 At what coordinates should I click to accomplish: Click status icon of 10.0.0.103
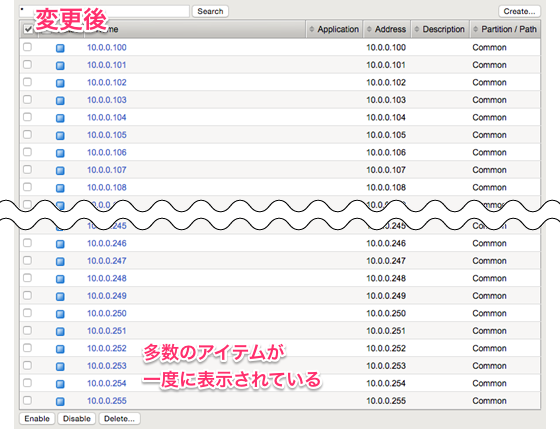tap(60, 100)
